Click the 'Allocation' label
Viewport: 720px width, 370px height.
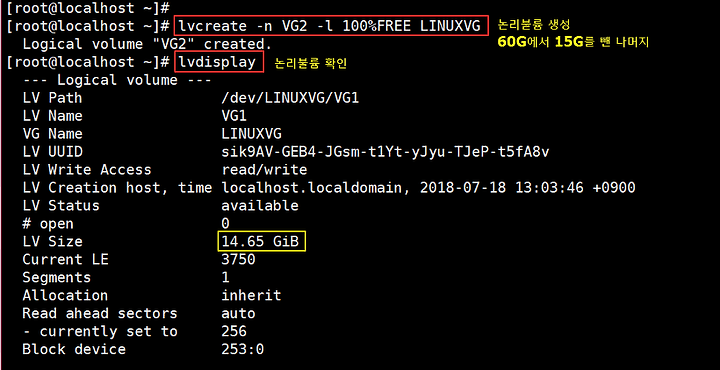65,295
